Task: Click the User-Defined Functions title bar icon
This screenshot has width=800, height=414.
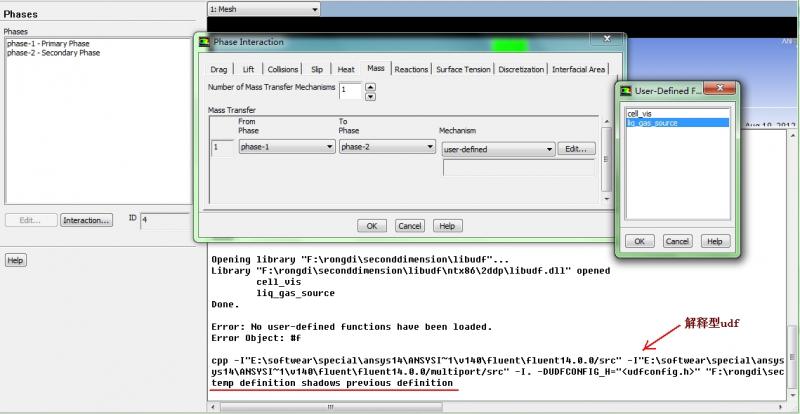Action: point(626,91)
